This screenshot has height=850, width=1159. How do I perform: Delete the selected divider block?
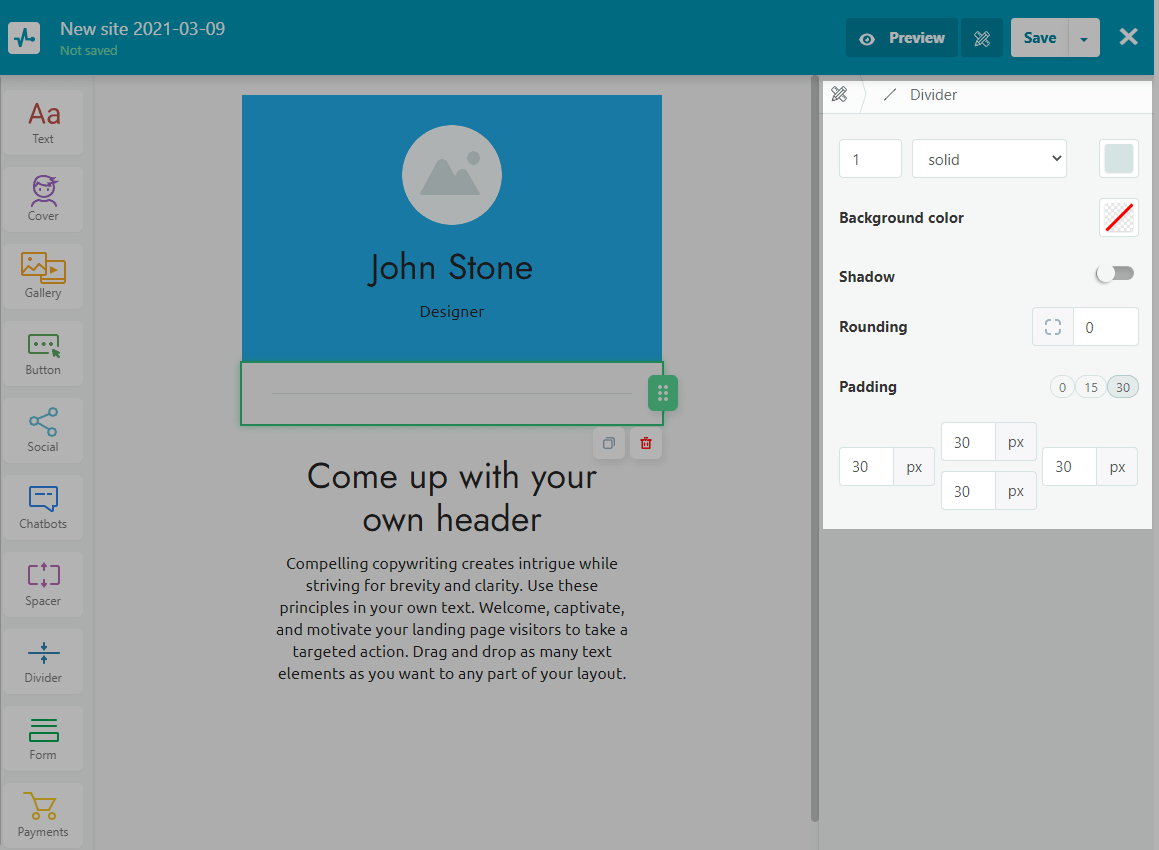pyautogui.click(x=646, y=443)
